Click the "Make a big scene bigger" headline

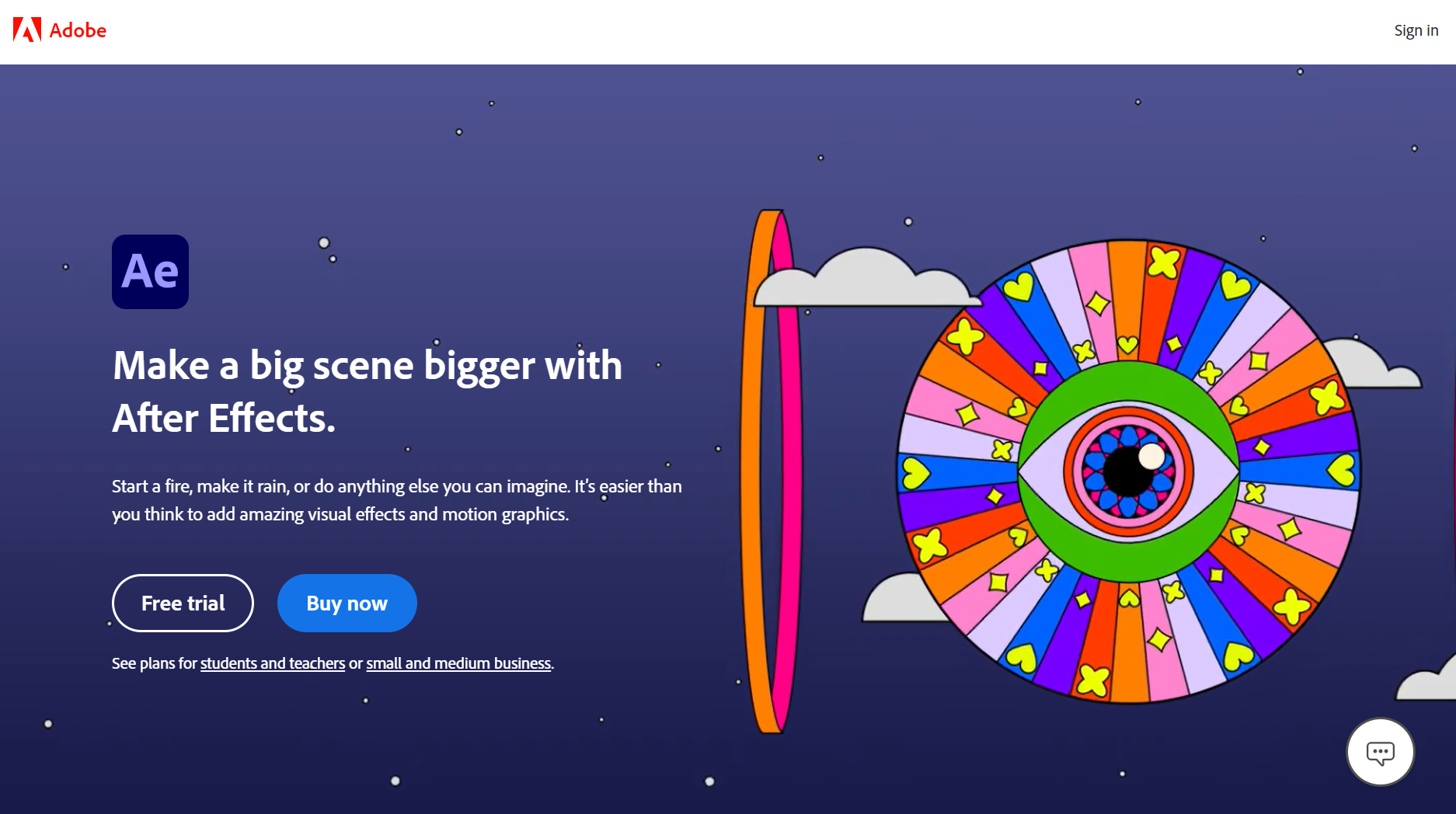[367, 391]
